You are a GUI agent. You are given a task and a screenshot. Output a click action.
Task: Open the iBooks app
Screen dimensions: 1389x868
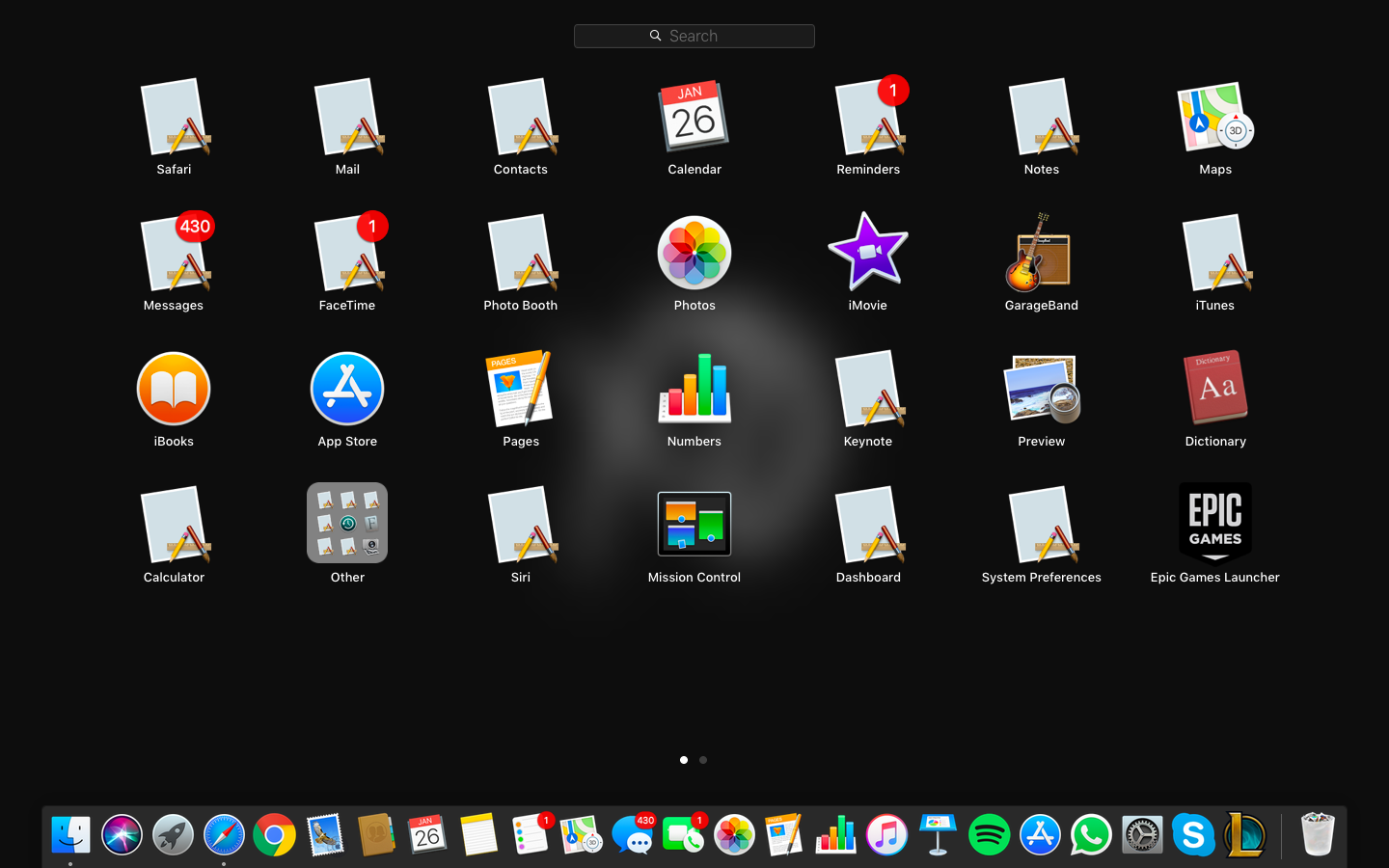(174, 390)
